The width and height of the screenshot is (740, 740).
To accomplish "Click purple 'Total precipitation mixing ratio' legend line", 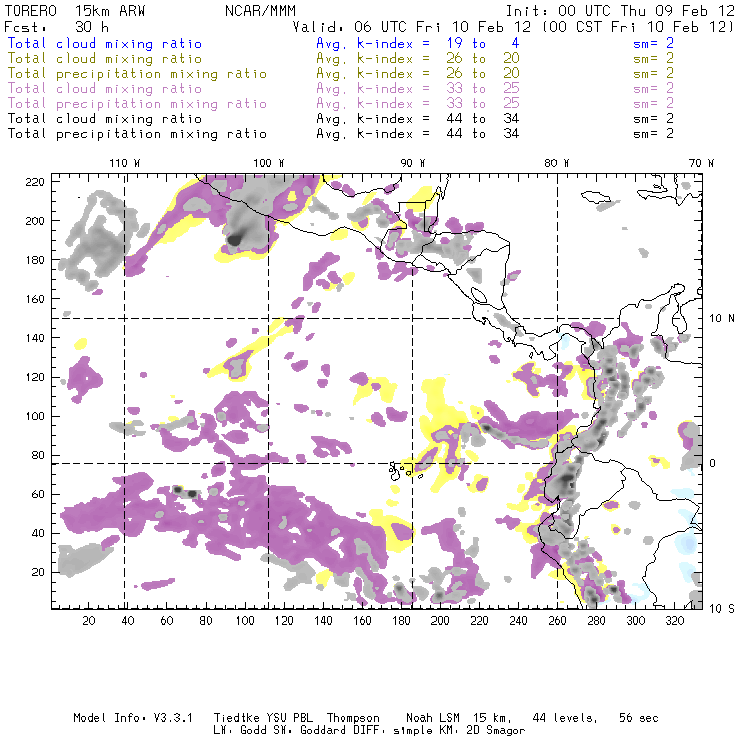I will click(137, 104).
